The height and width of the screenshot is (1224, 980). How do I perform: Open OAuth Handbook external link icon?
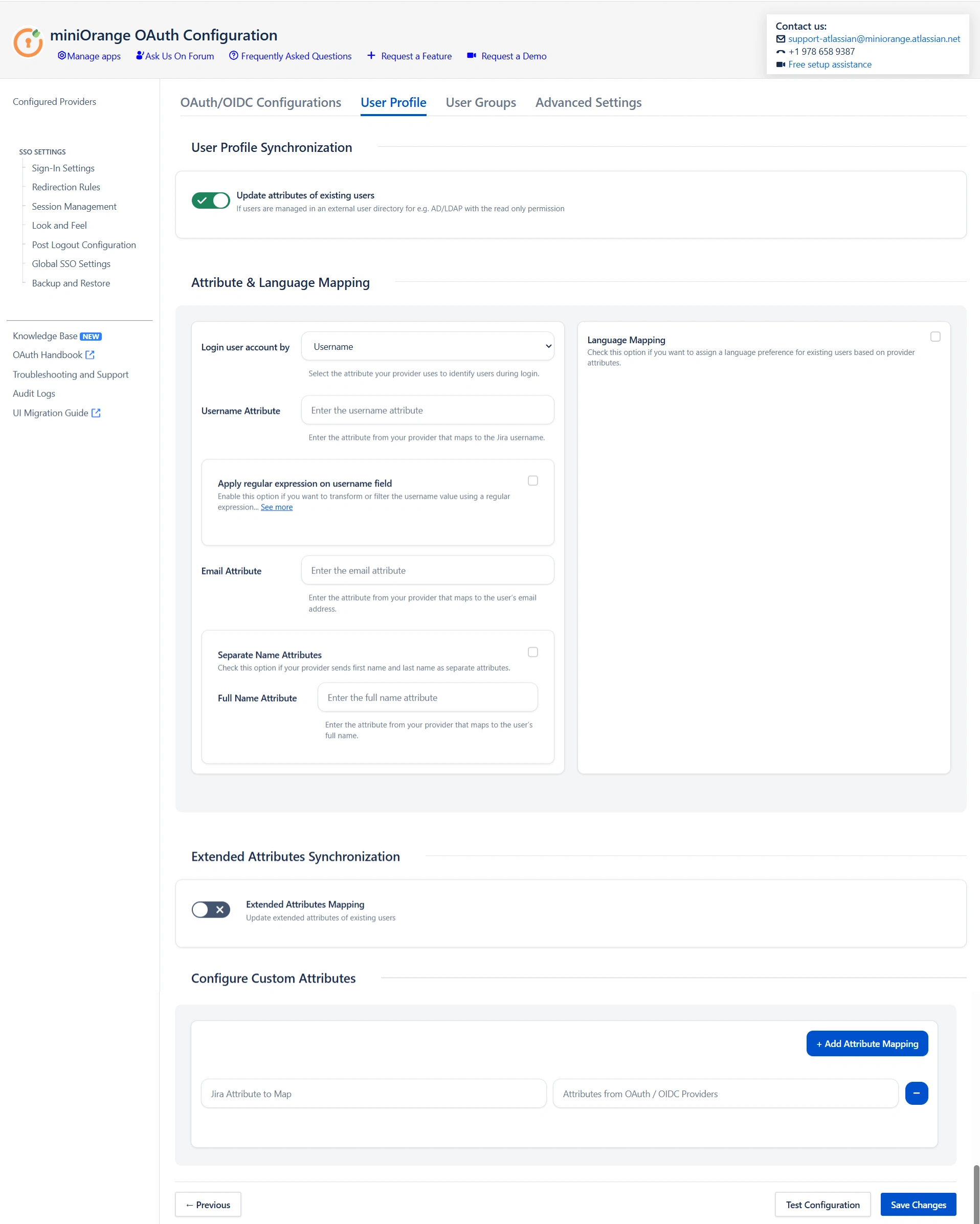coord(90,355)
